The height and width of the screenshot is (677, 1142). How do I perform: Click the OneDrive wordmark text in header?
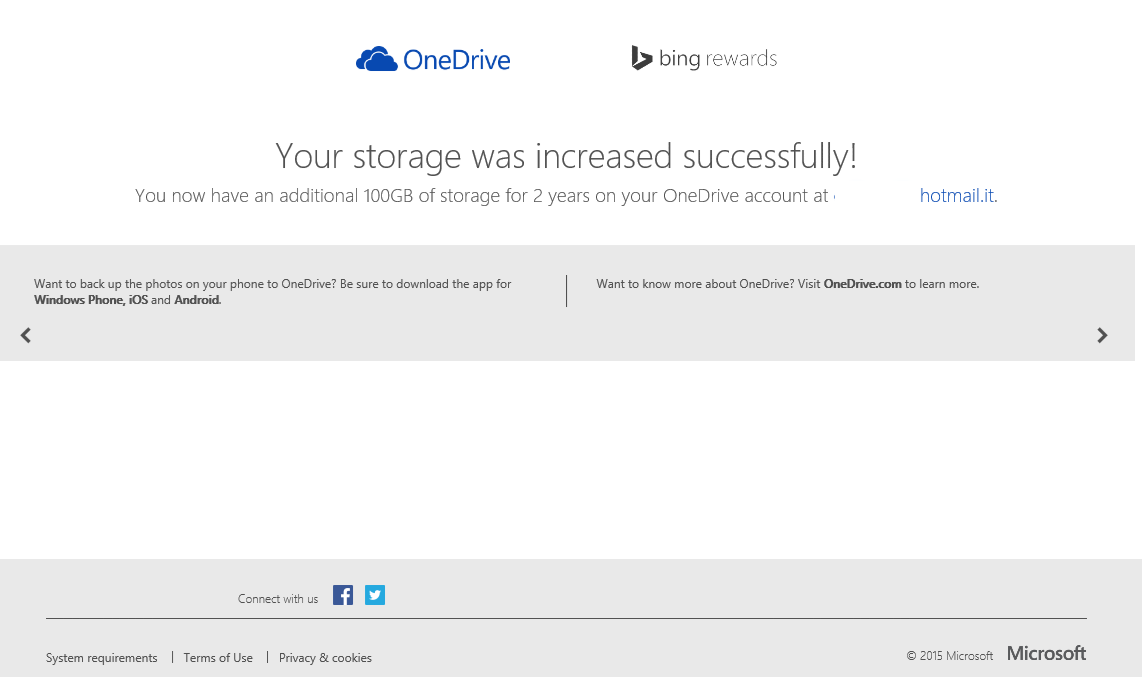(456, 60)
